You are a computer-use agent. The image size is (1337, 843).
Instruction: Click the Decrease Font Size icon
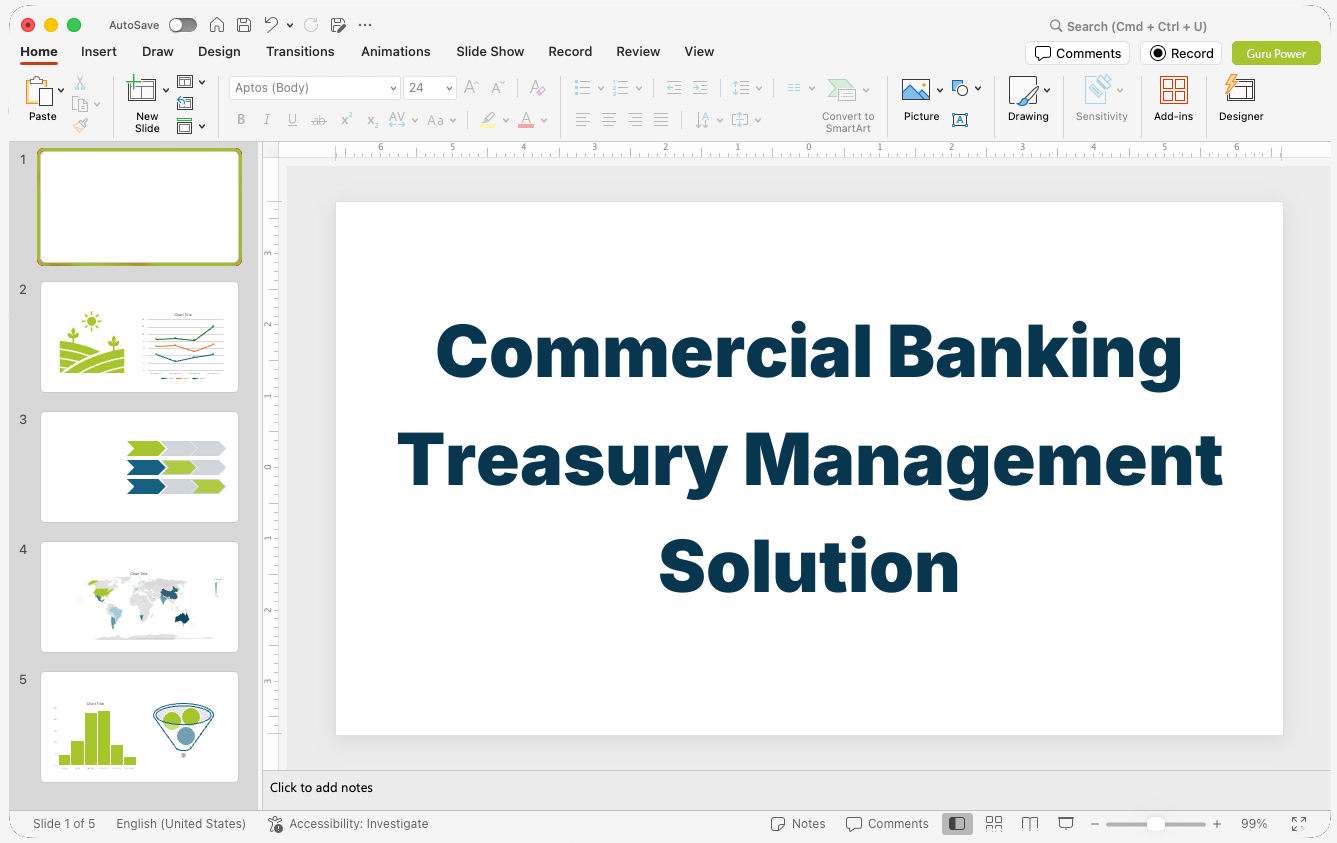498,88
